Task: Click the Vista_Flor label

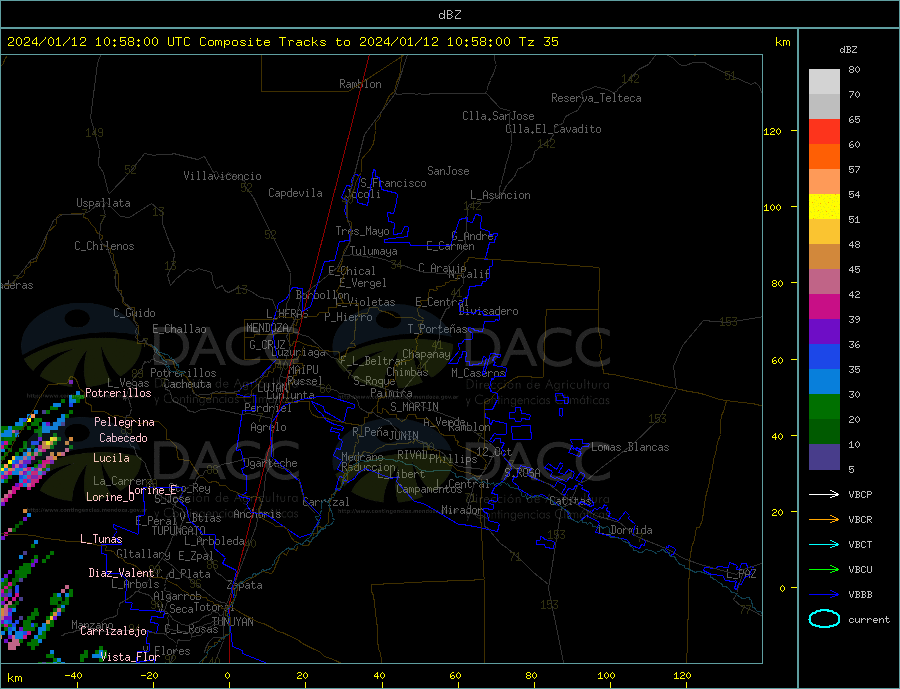Action: pos(130,657)
